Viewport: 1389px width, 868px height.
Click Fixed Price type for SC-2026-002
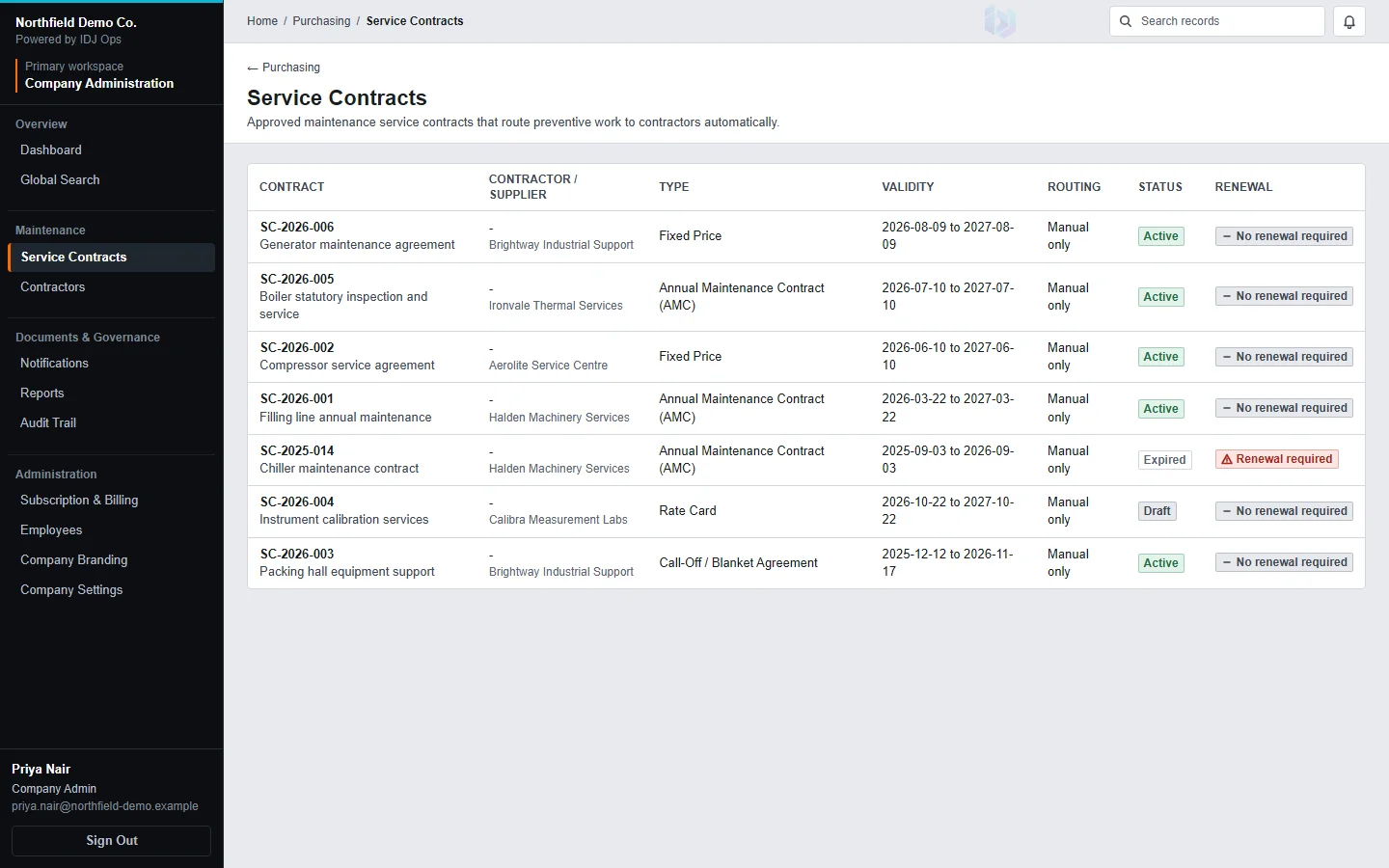click(x=690, y=357)
